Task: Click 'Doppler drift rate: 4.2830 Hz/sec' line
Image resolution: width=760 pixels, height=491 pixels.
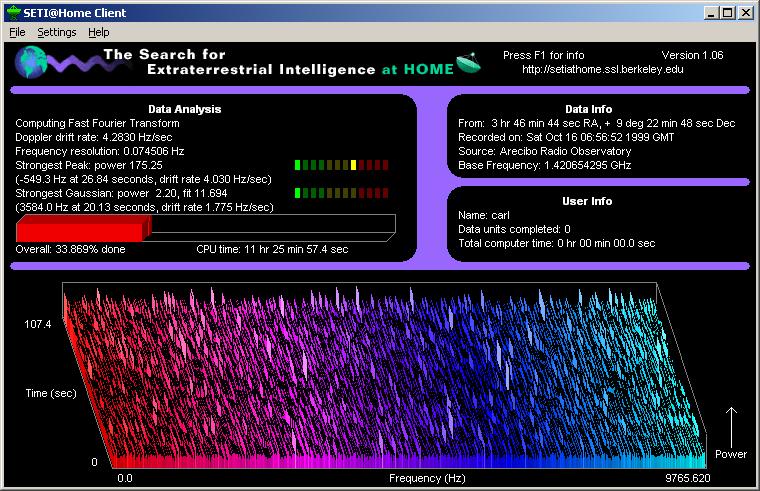Action: point(94,138)
